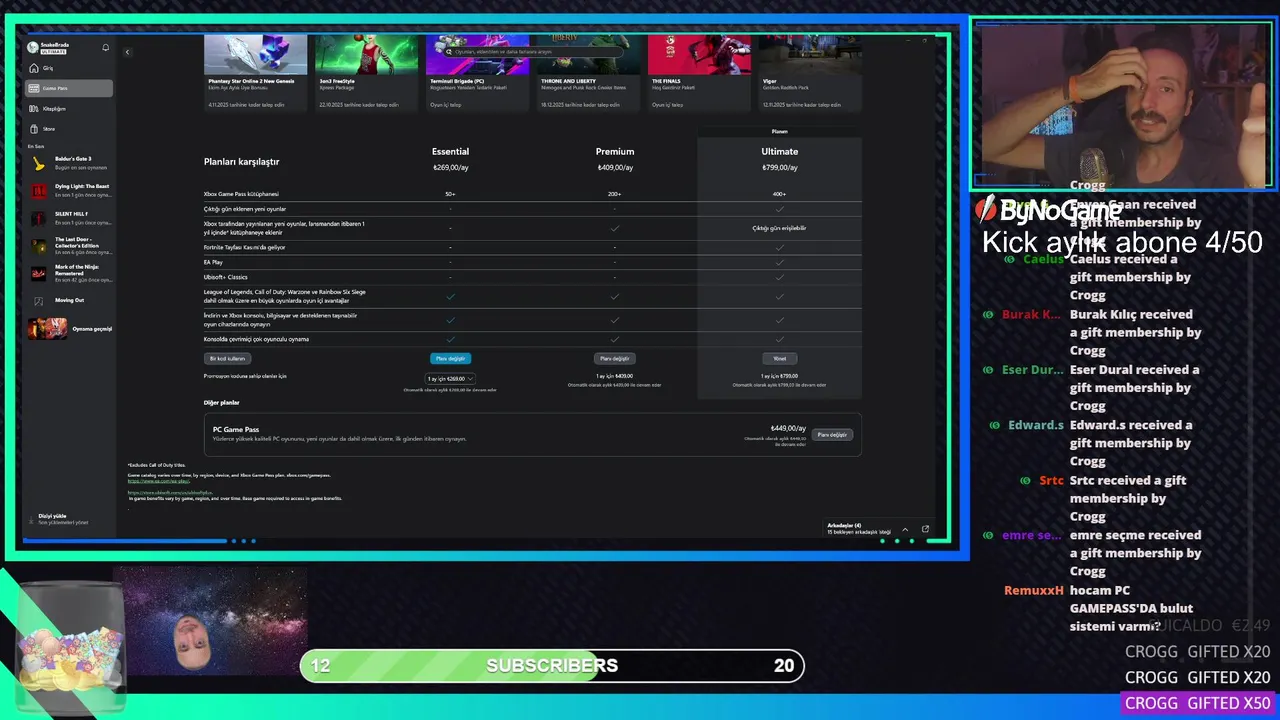This screenshot has height=720, width=1280.
Task: Open The Last Door Collector's Edition icon
Action: 38,245
